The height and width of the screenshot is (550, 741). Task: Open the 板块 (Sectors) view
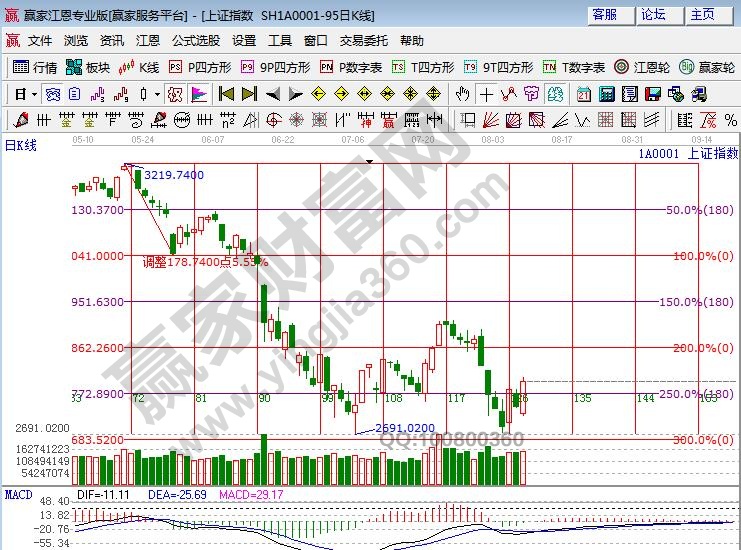coord(88,67)
